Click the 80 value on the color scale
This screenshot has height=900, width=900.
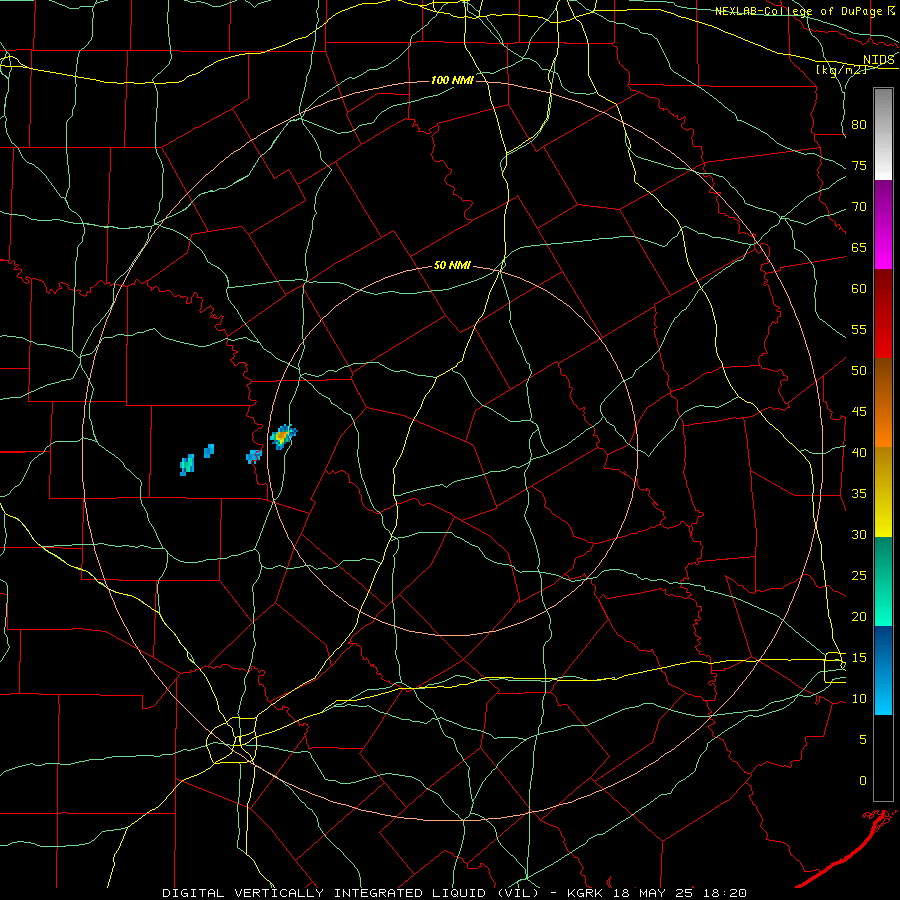(x=859, y=125)
